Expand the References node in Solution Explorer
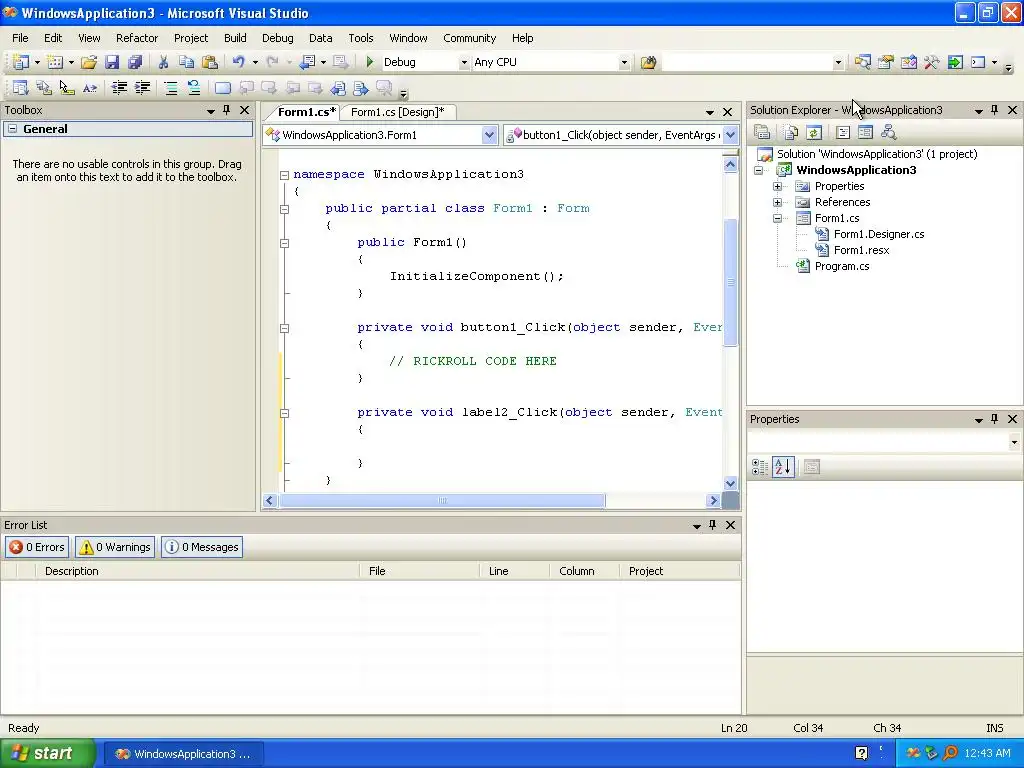The image size is (1024, 768). tap(777, 202)
